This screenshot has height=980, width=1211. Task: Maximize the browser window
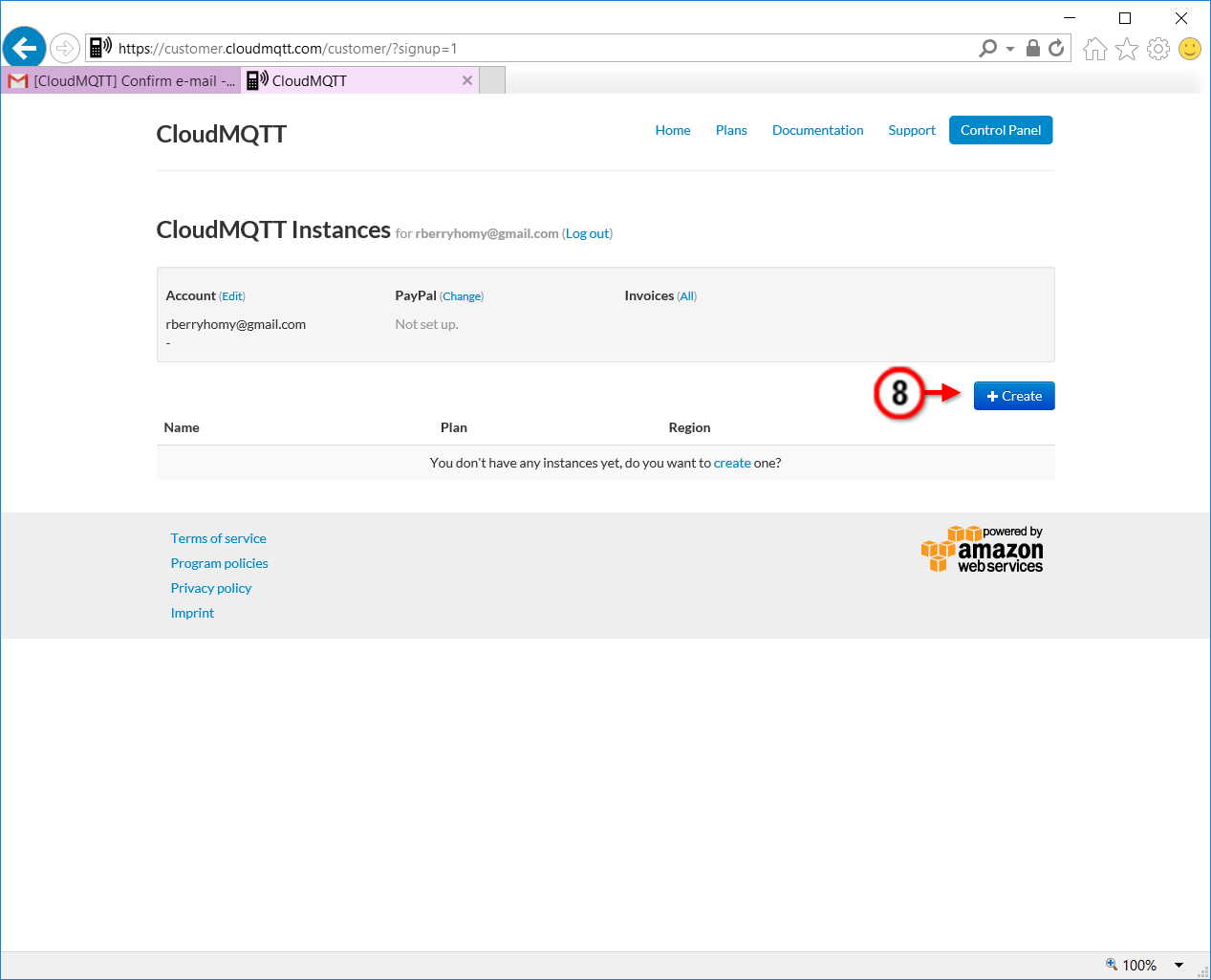(x=1125, y=17)
